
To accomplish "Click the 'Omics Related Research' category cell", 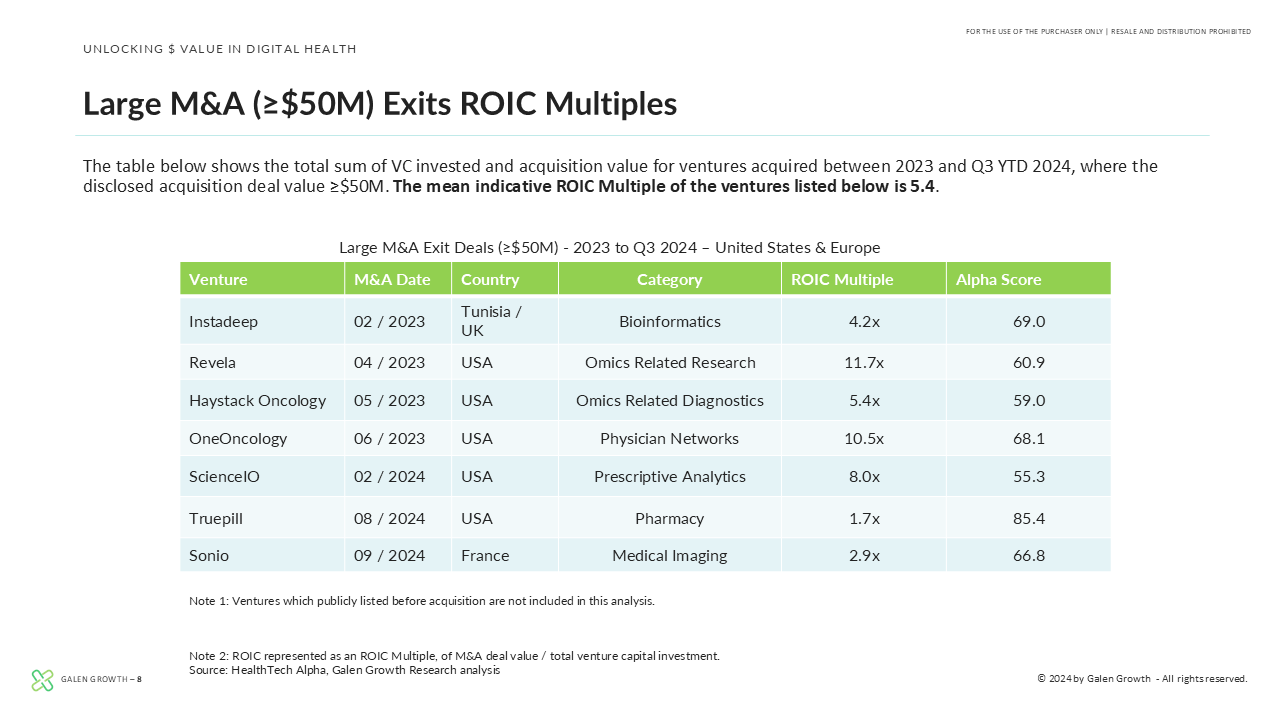I will (x=670, y=362).
